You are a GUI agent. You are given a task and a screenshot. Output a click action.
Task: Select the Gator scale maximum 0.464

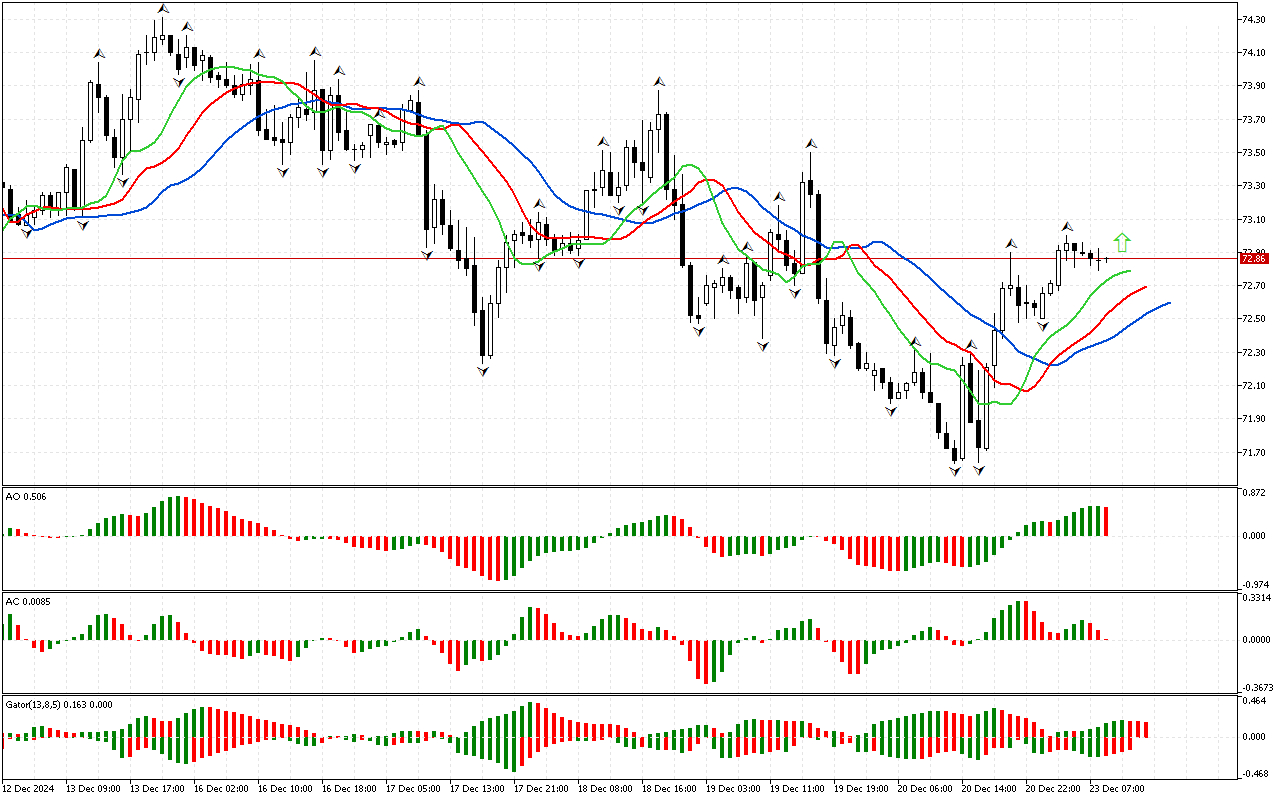(x=1254, y=703)
